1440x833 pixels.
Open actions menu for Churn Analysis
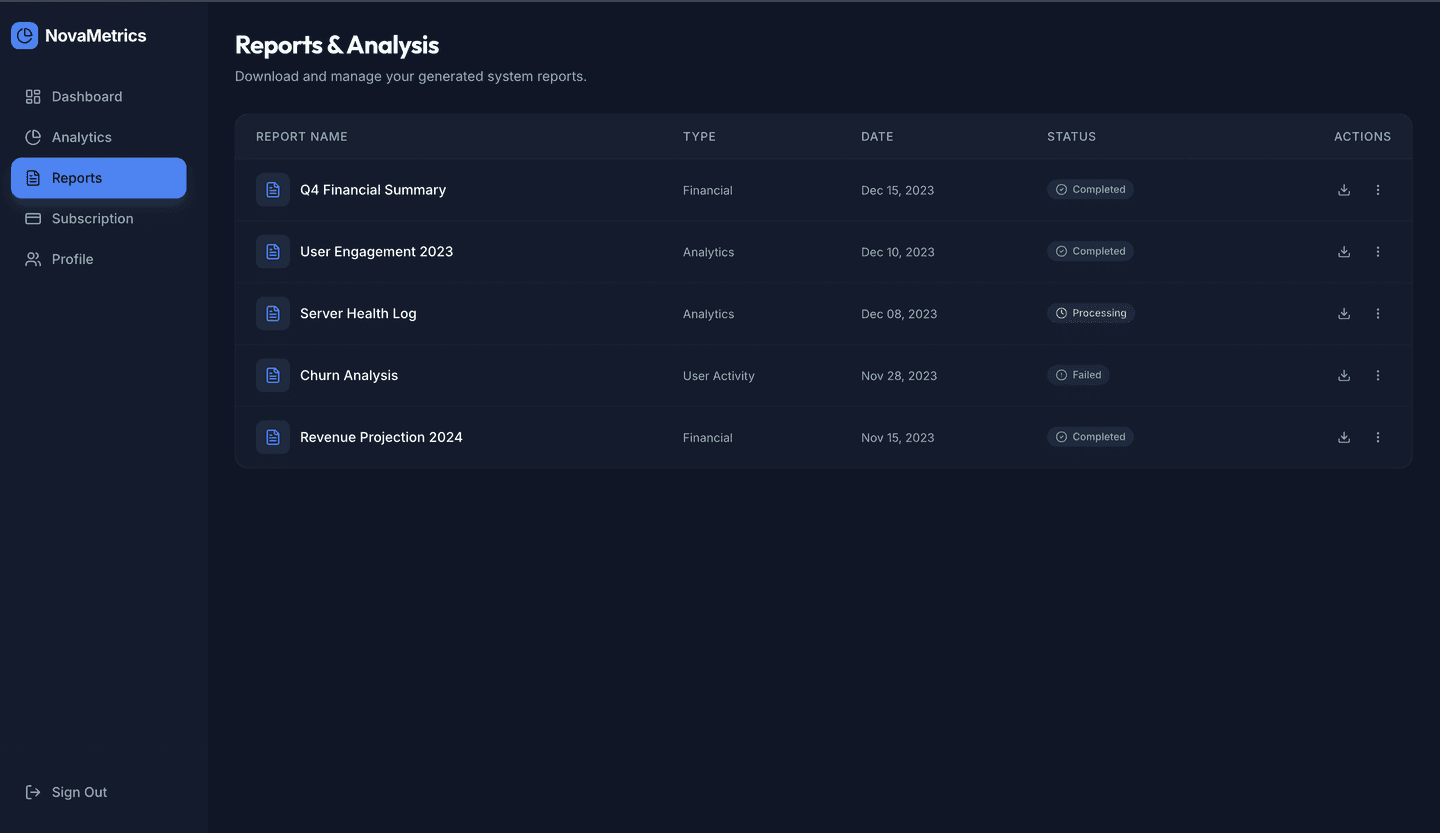point(1377,375)
